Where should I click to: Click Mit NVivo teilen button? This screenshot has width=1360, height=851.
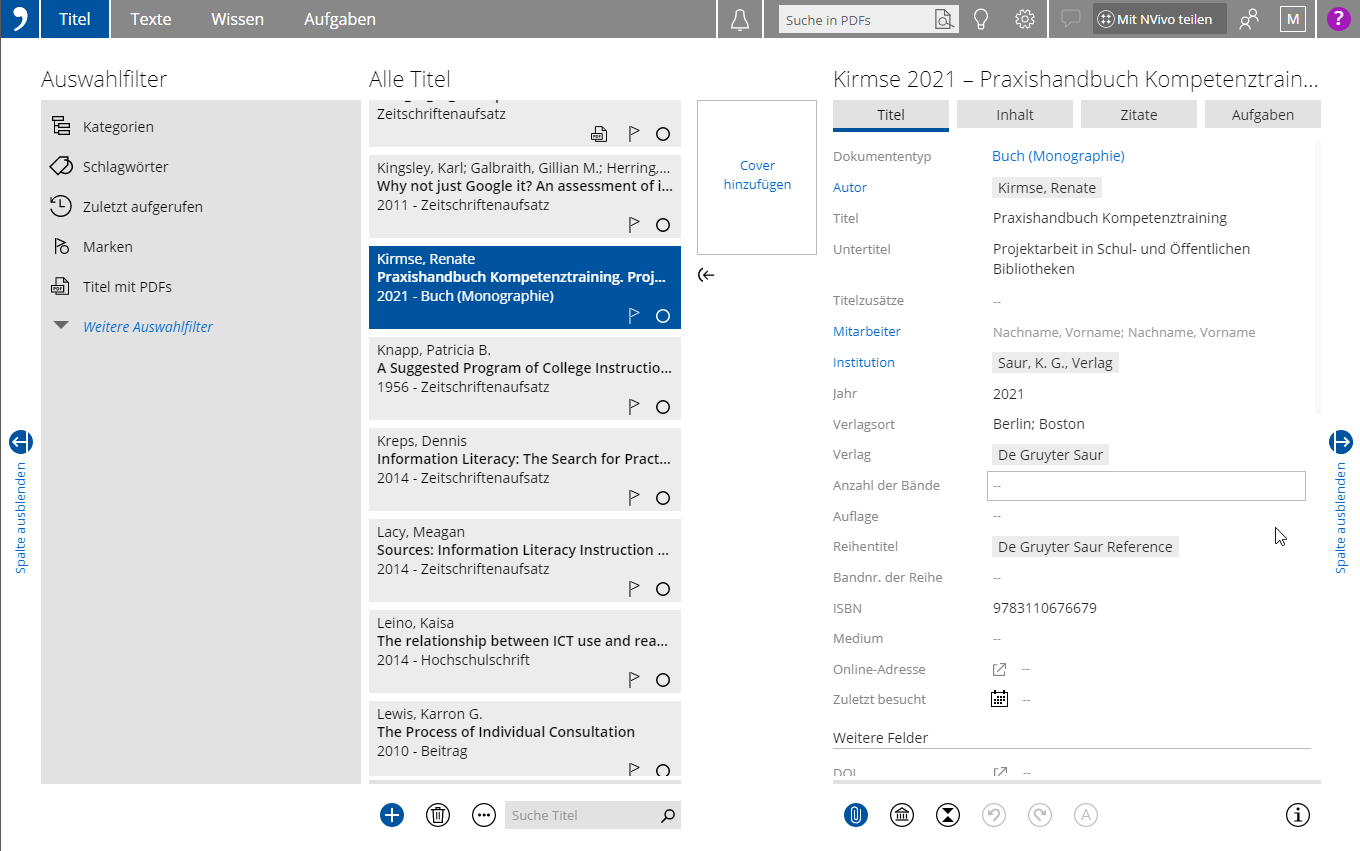tap(1160, 19)
